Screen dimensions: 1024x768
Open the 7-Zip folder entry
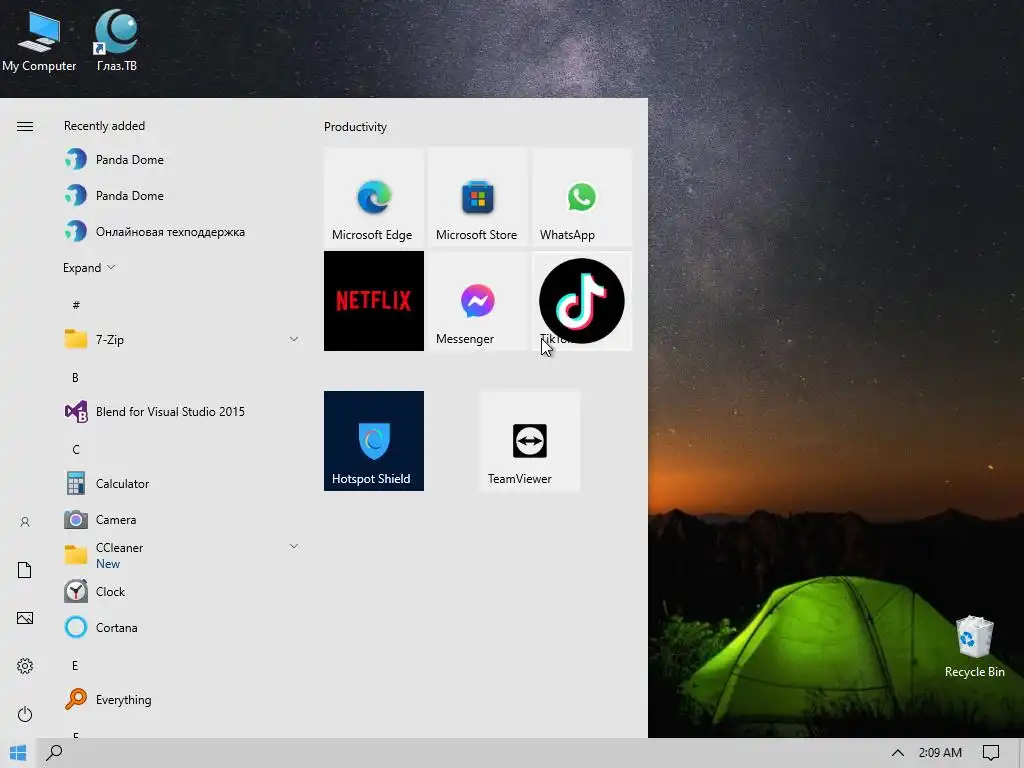pos(181,340)
